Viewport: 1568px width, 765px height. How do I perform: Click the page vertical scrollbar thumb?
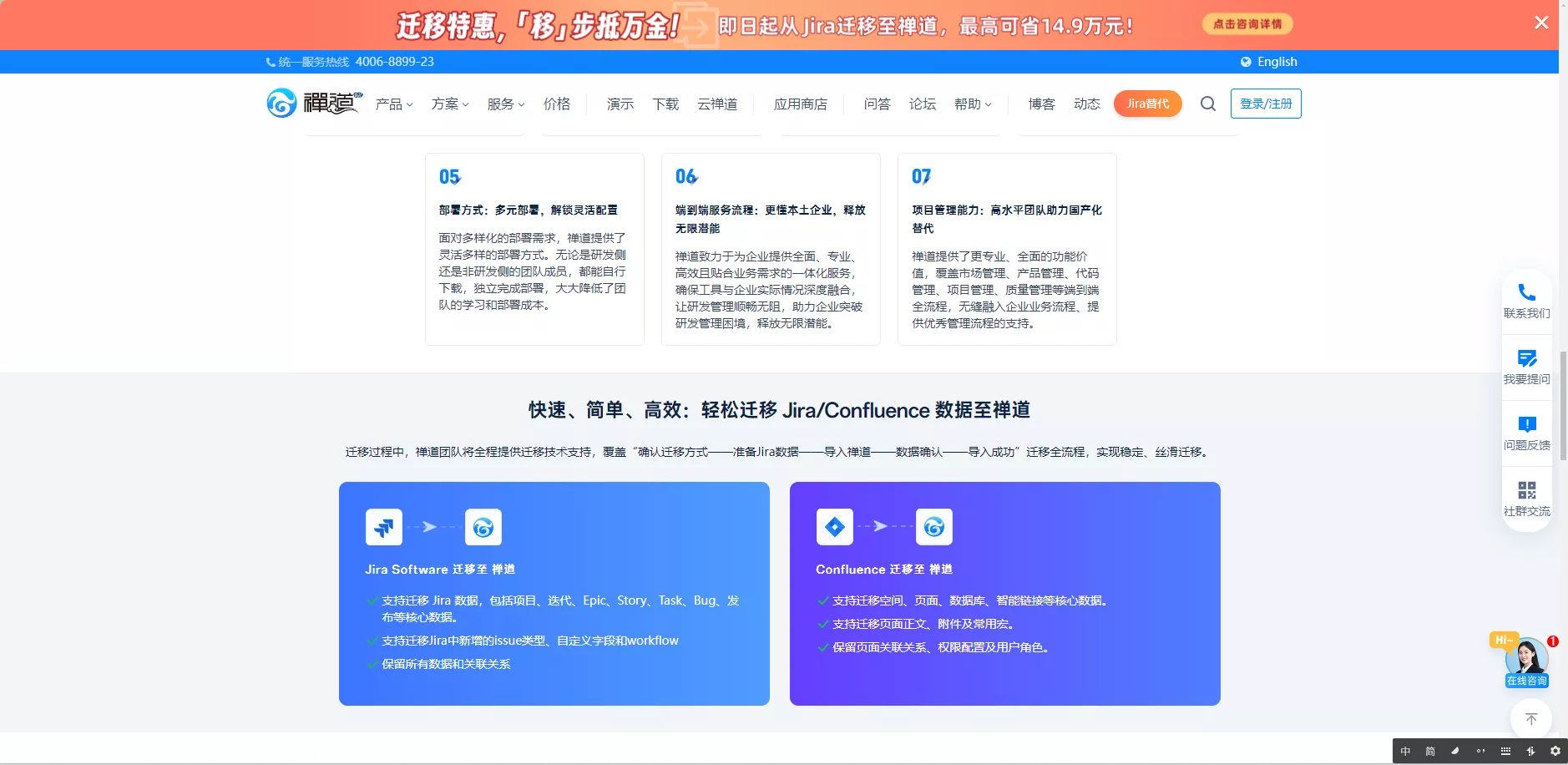(1563, 406)
